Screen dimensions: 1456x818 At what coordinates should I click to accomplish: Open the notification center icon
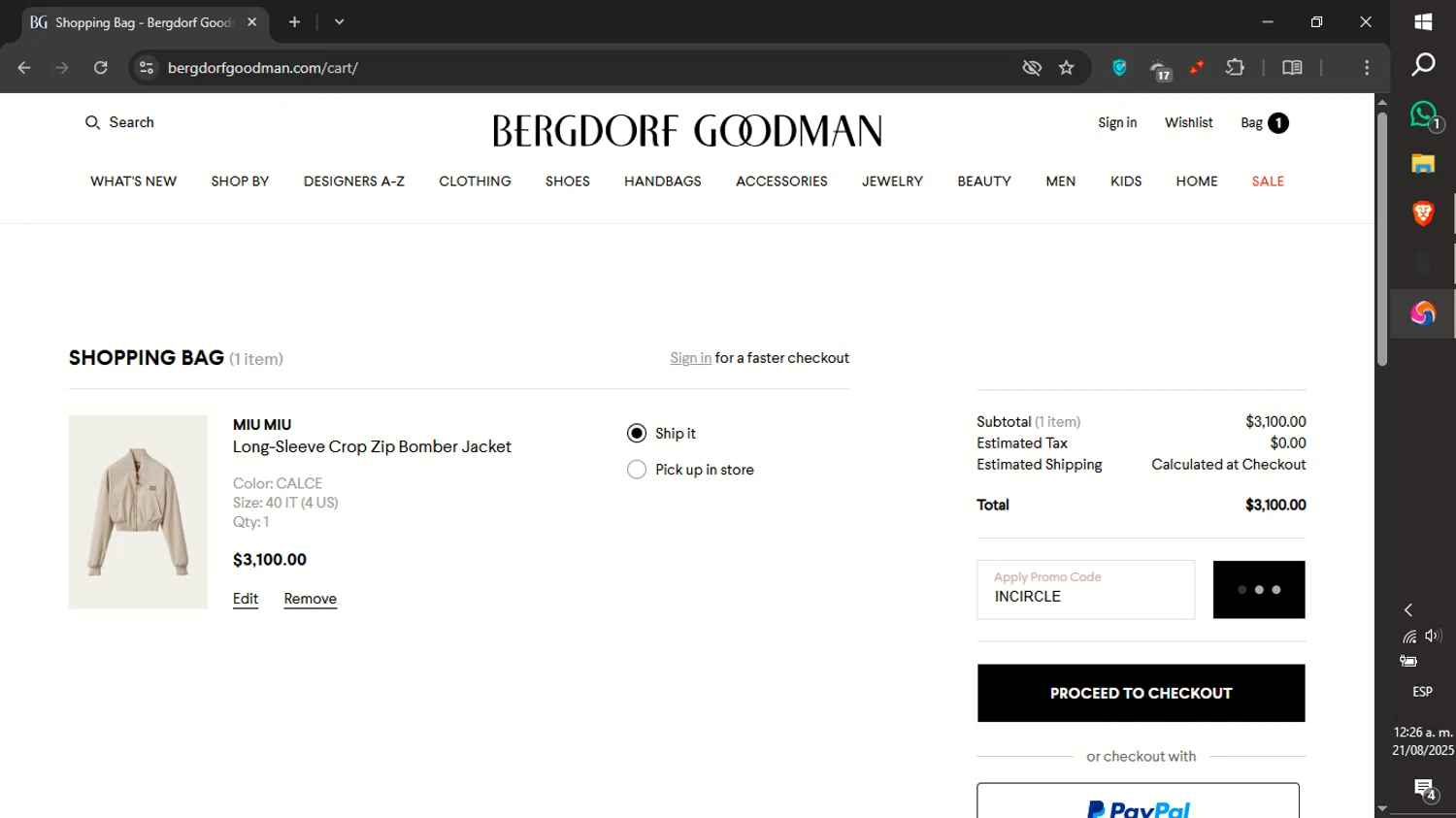[x=1425, y=790]
